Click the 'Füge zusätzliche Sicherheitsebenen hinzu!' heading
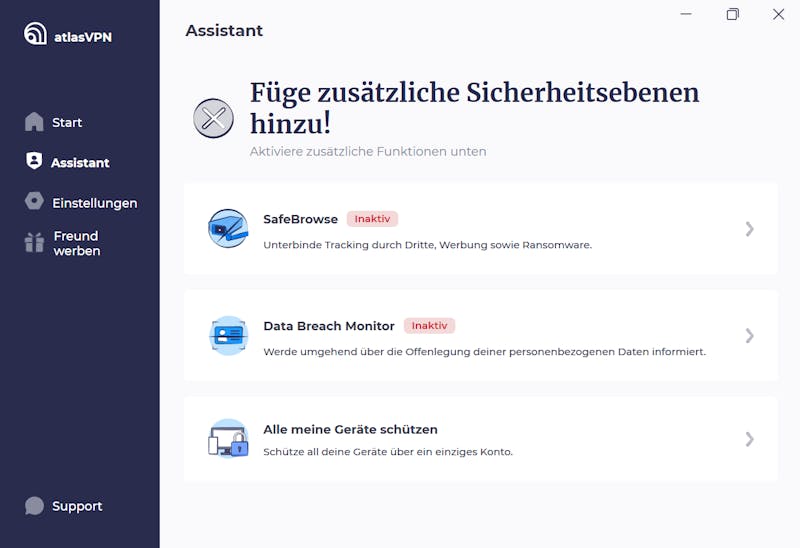The height and width of the screenshot is (548, 800). tap(474, 108)
